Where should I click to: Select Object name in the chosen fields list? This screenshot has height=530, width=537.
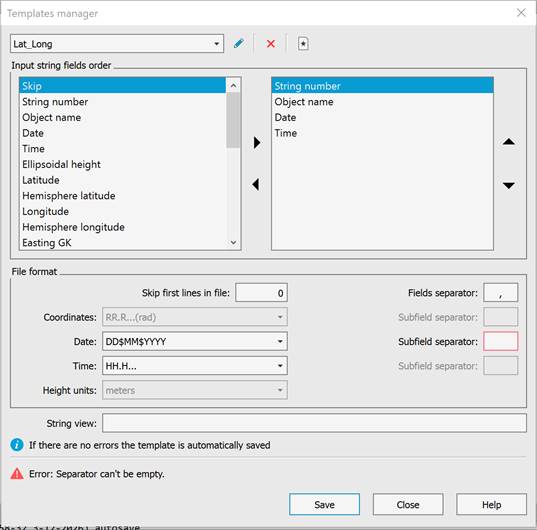(x=382, y=101)
